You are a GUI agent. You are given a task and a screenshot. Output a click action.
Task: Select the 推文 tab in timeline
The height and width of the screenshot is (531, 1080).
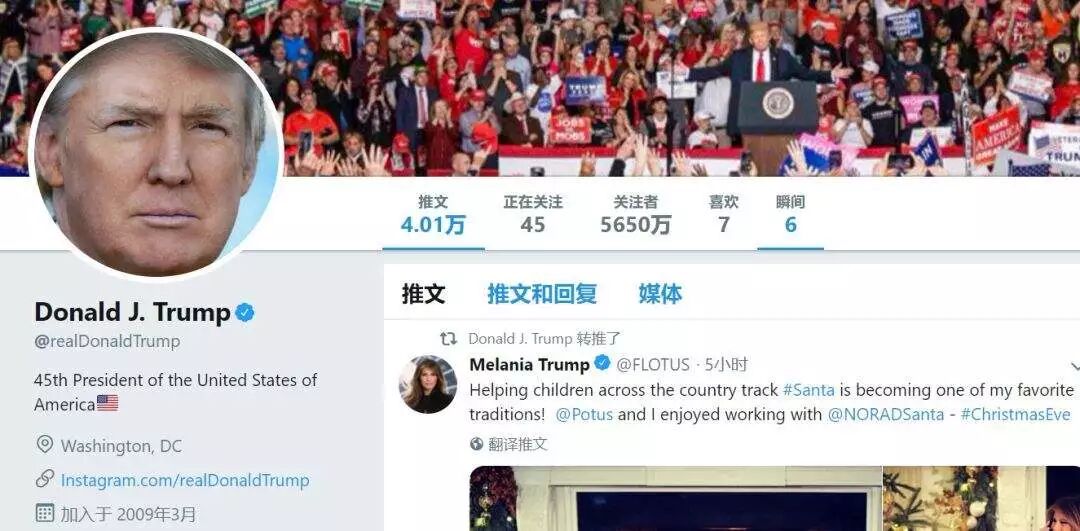[424, 293]
